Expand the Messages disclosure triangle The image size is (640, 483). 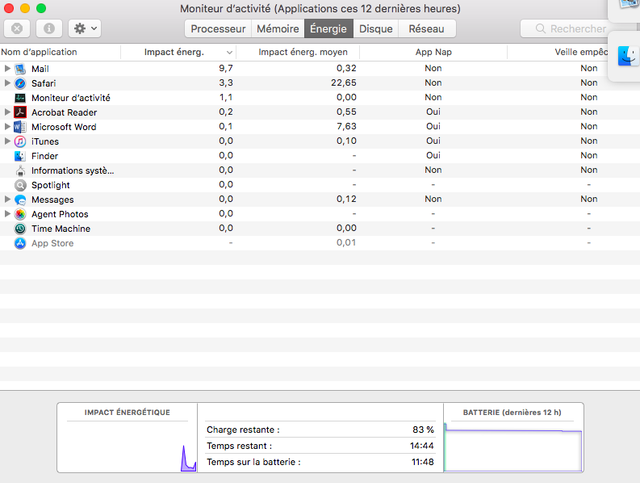(7, 199)
